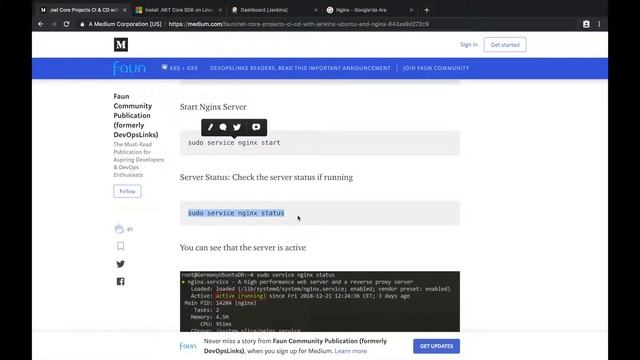Viewport: 640px width, 360px height.
Task: Clap for the article with hand icon
Action: click(x=119, y=229)
